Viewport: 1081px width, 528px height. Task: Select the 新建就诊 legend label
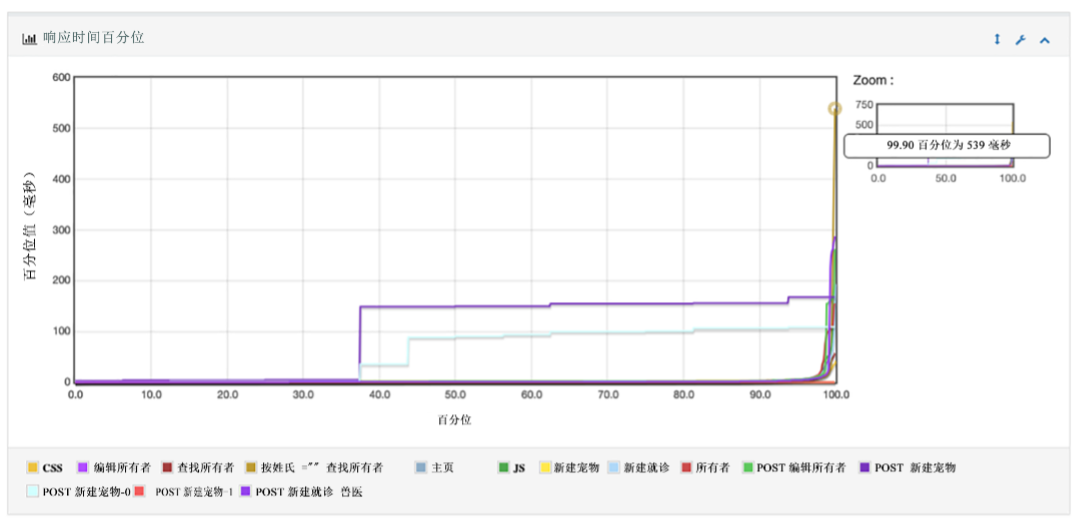[x=646, y=467]
